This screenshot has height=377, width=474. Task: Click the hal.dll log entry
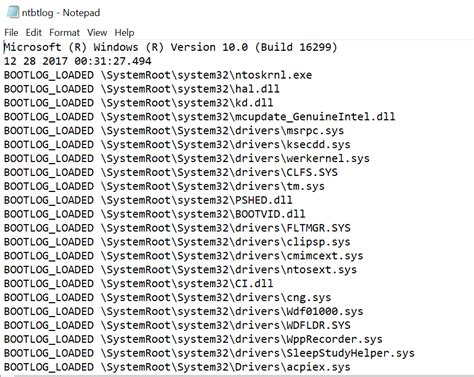(142, 89)
